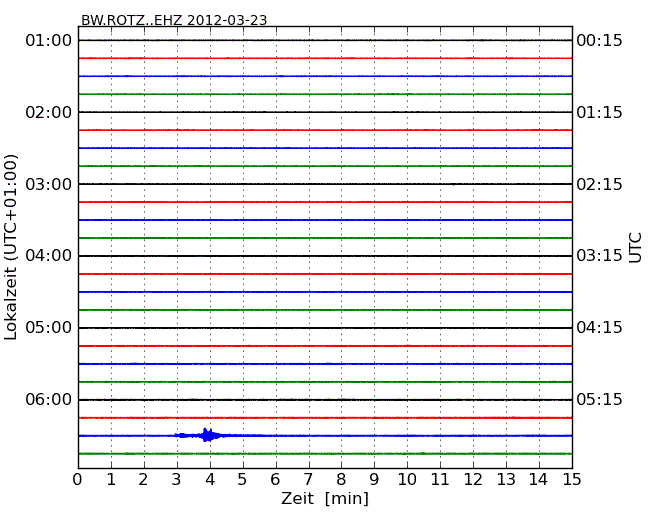Click the black trace at 06:00
This screenshot has height=520, width=650.
325,400
